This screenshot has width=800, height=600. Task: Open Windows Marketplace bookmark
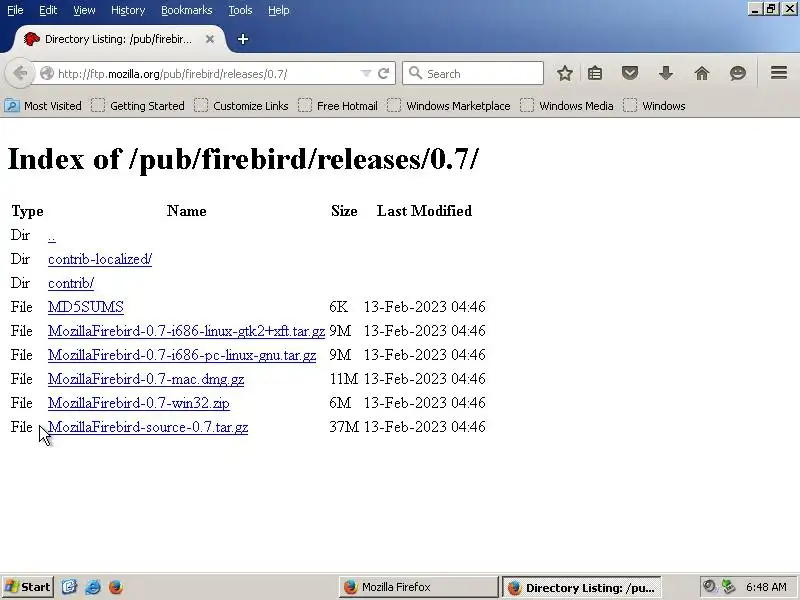(449, 106)
